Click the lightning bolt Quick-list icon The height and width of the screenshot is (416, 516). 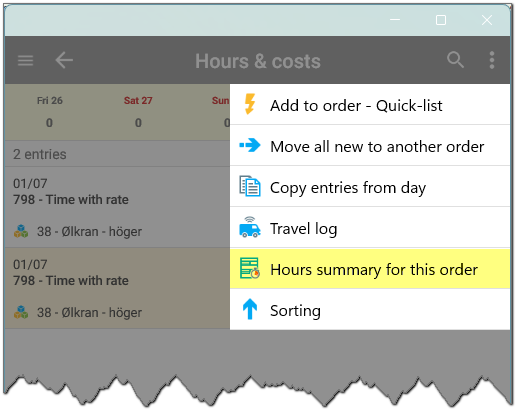(250, 104)
